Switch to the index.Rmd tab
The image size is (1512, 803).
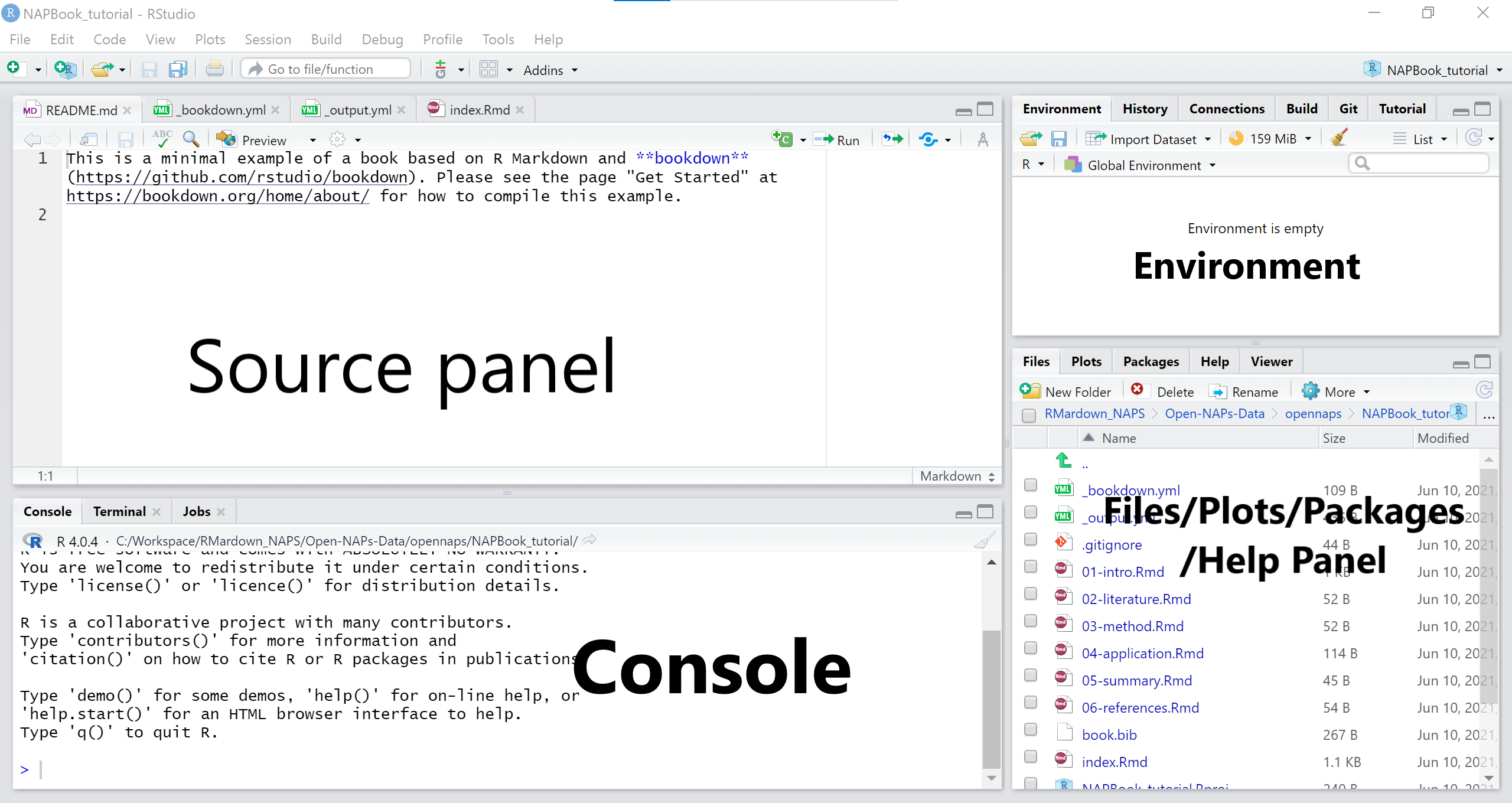pyautogui.click(x=478, y=110)
